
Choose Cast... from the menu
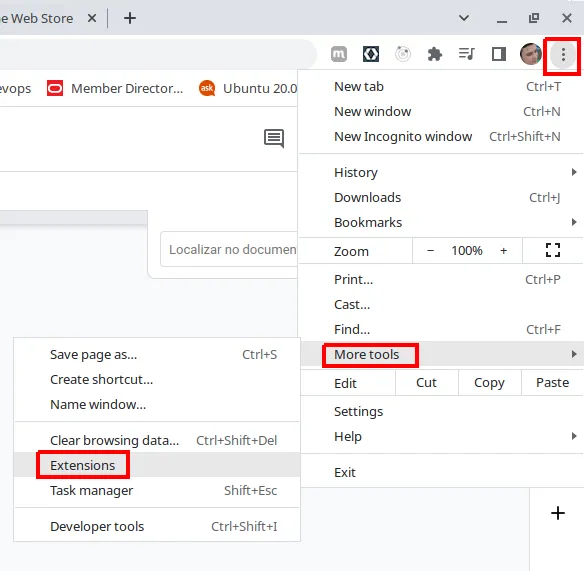[441, 304]
